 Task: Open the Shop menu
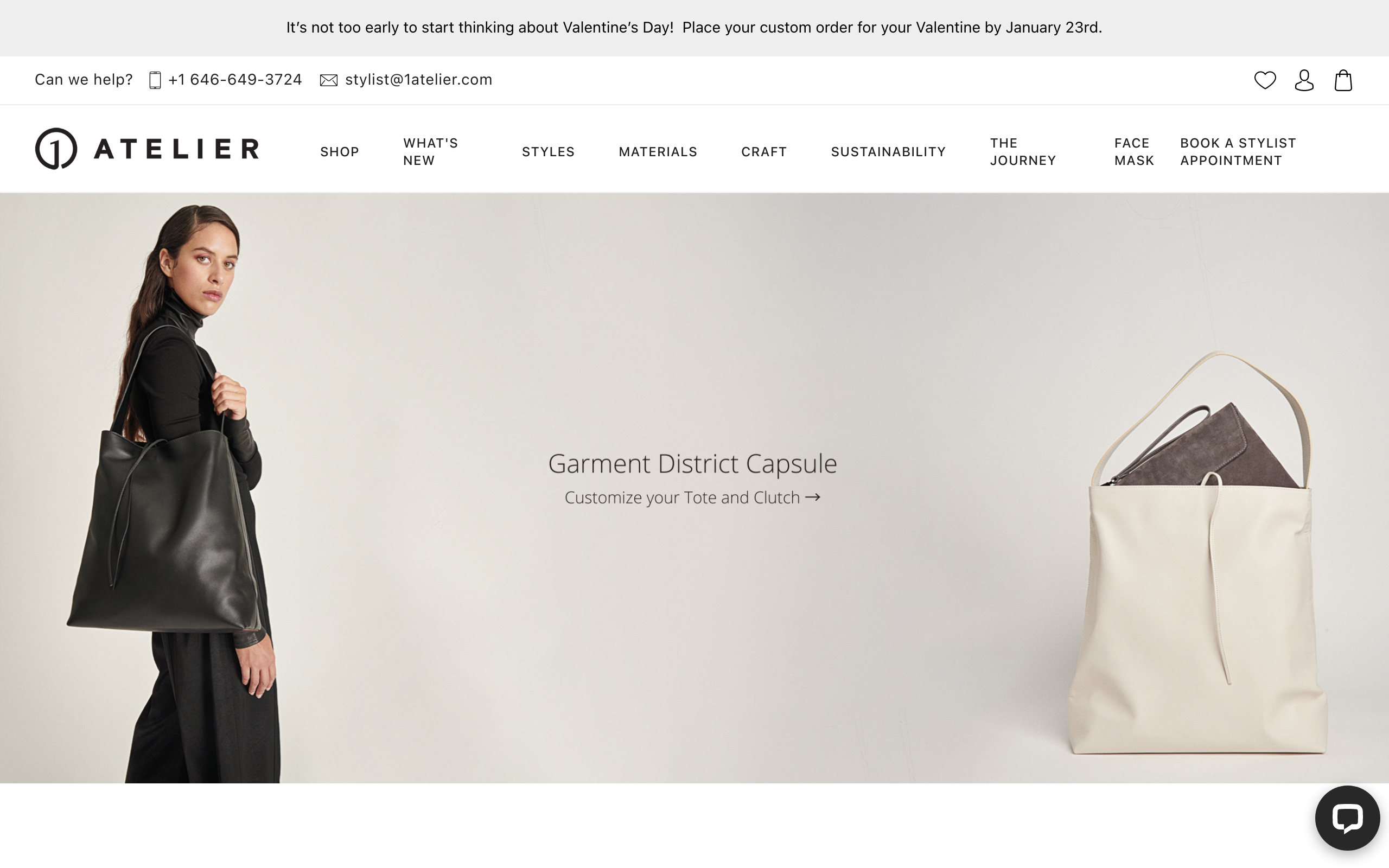pyautogui.click(x=340, y=151)
